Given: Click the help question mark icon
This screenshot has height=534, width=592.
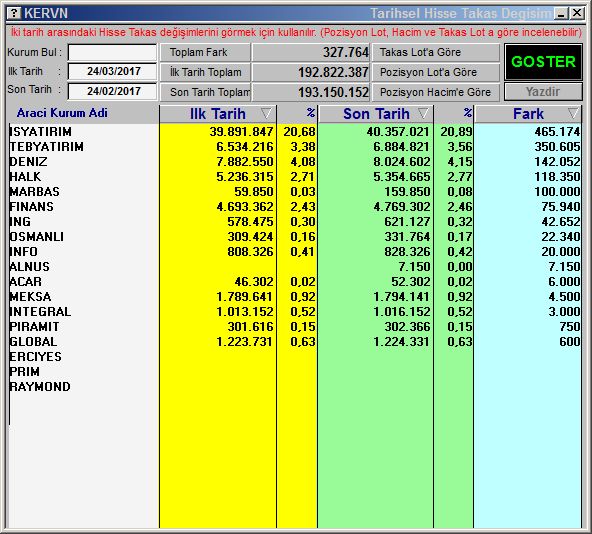Looking at the screenshot, I should coord(14,13).
